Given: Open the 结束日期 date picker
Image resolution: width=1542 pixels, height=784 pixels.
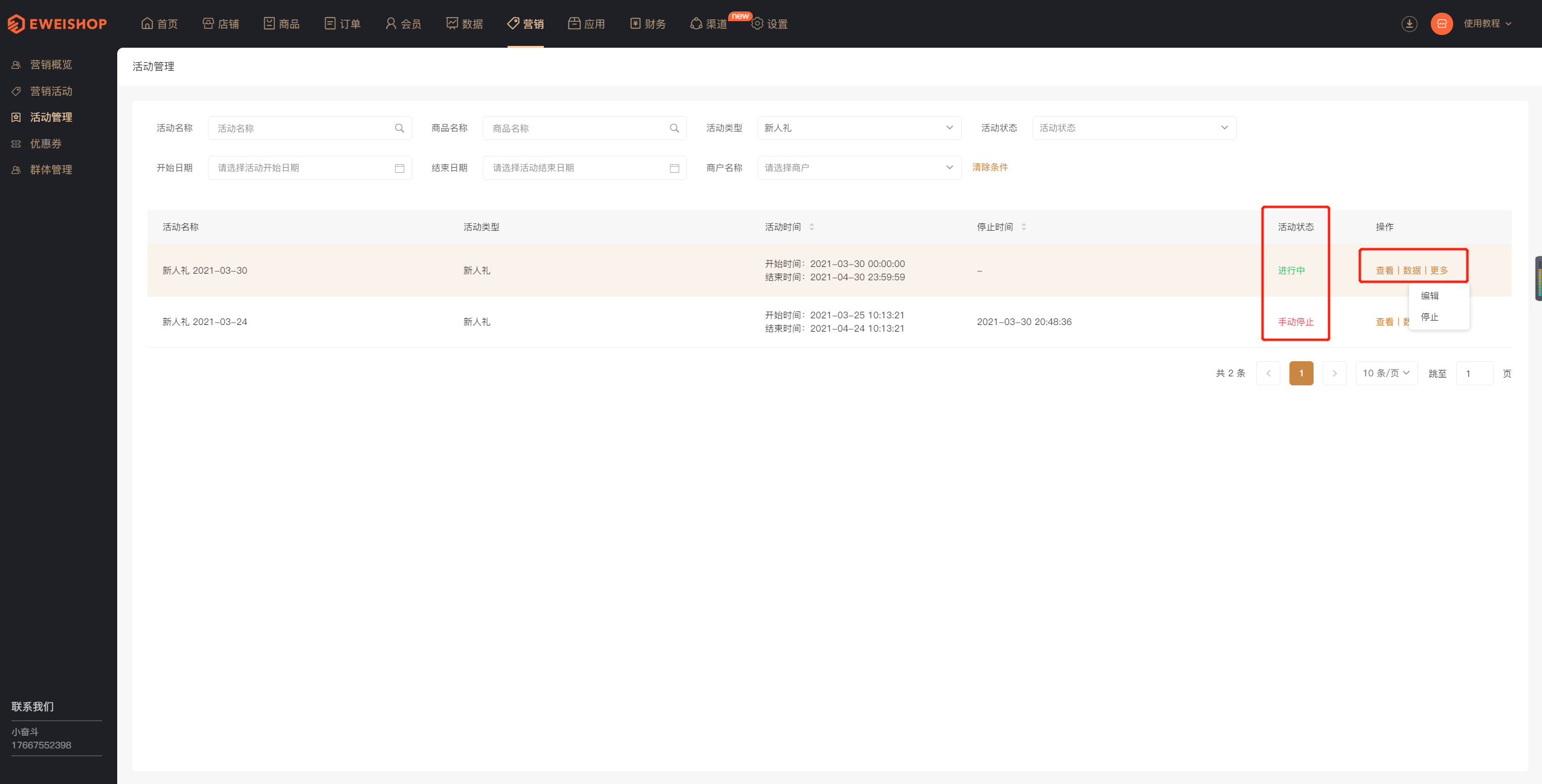Looking at the screenshot, I should coord(584,168).
